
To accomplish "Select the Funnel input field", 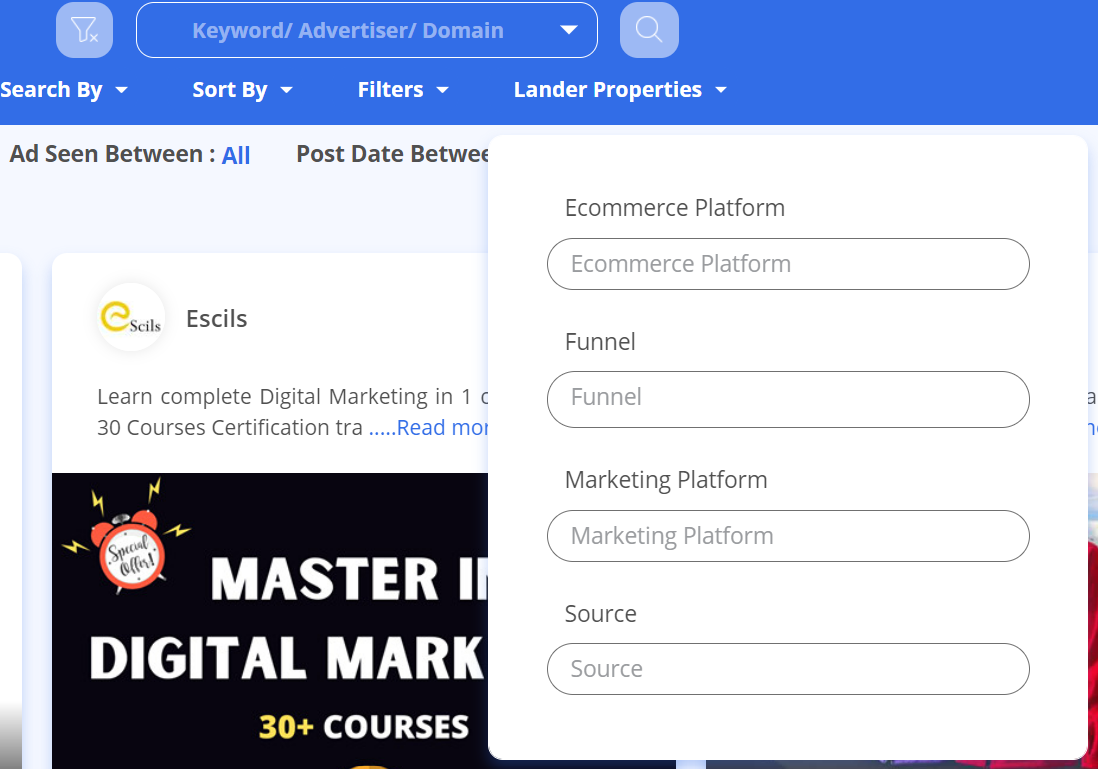I will pos(788,398).
